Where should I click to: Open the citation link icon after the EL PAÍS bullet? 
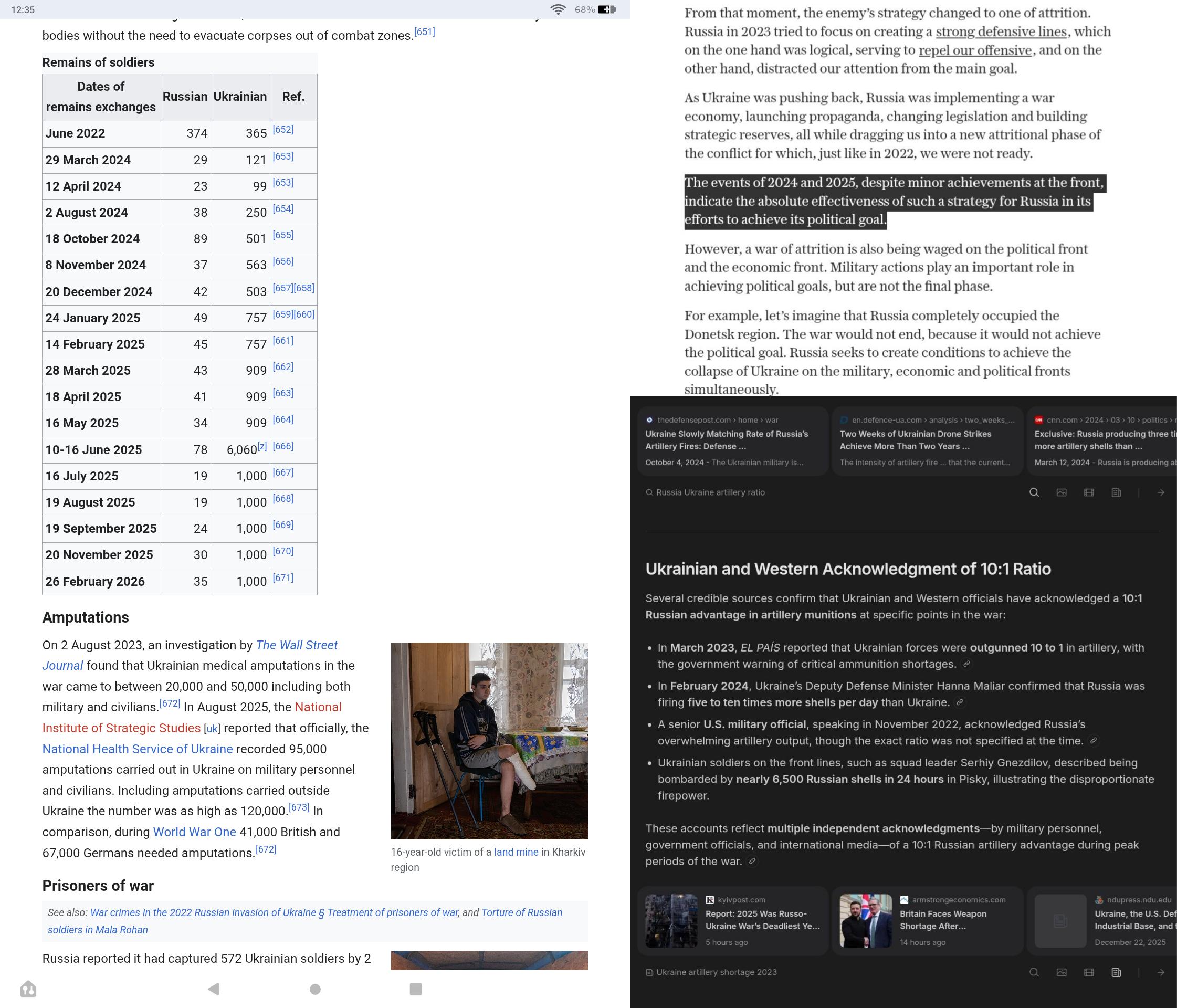[x=966, y=664]
